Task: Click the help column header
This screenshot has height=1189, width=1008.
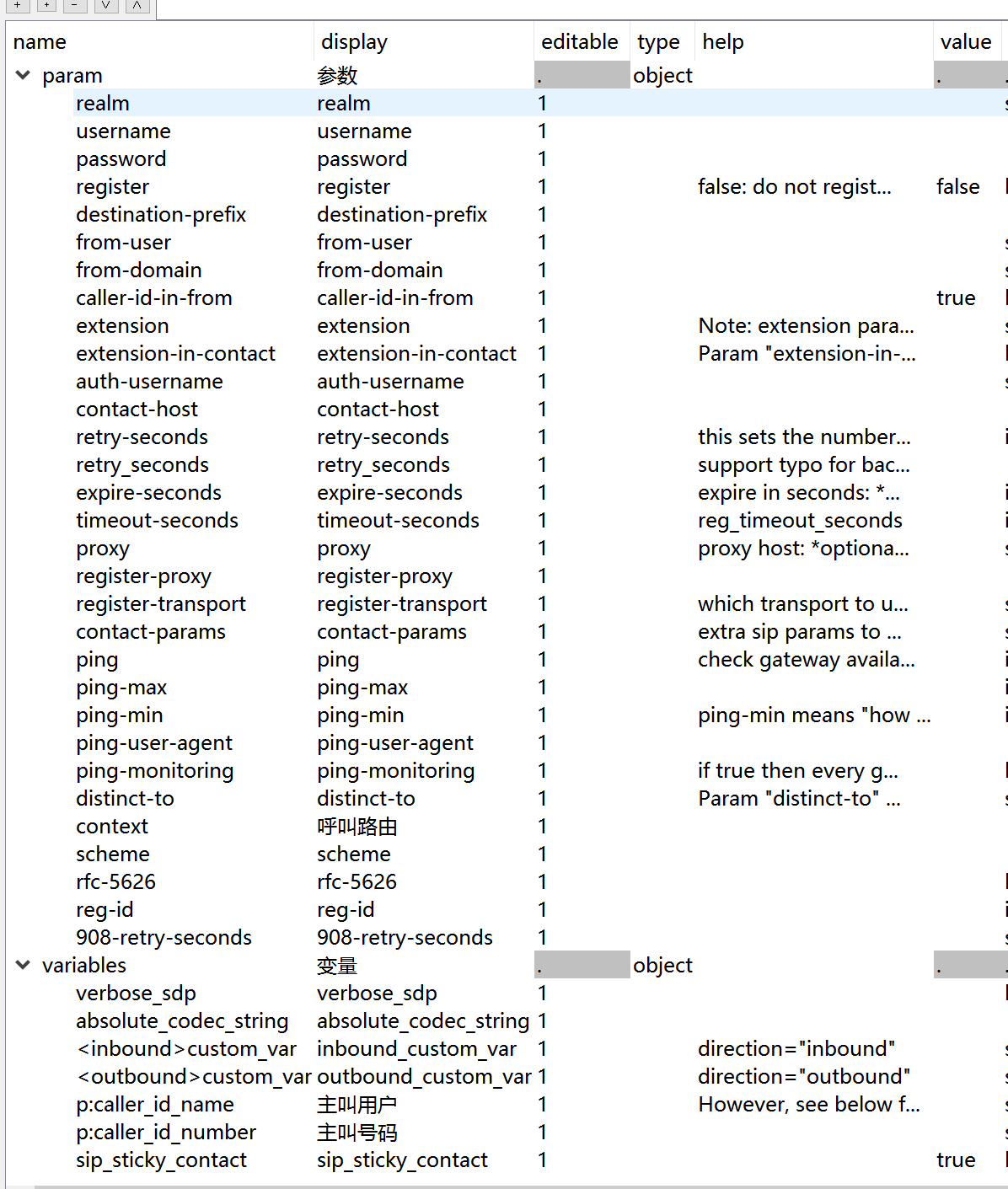Action: click(x=723, y=42)
